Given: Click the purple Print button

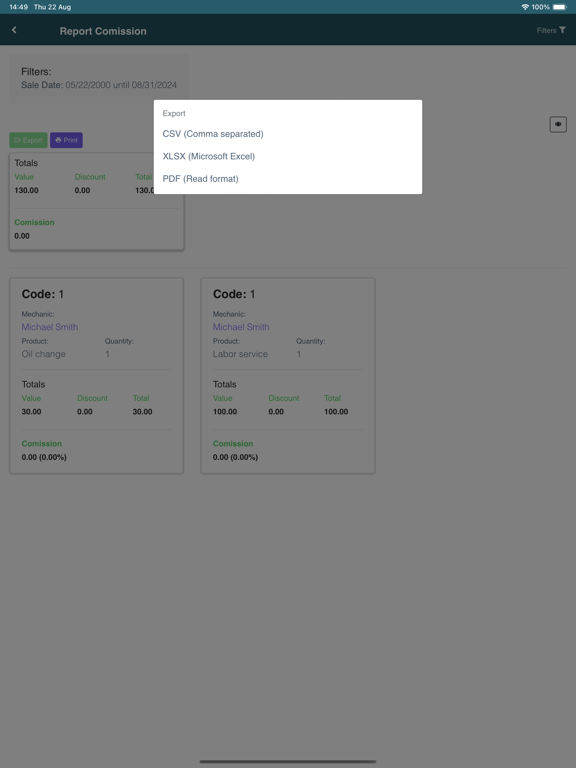Looking at the screenshot, I should [66, 140].
